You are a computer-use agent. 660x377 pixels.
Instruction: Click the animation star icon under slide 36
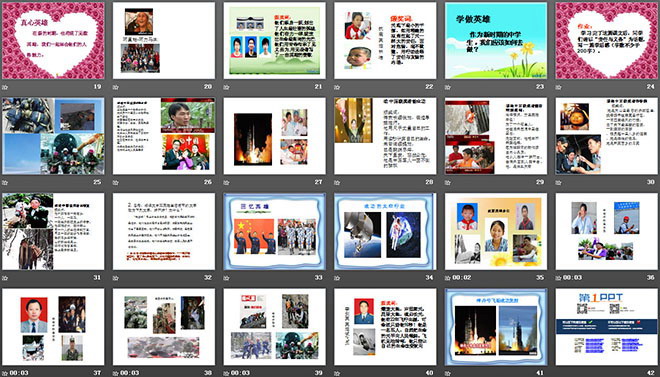(558, 278)
